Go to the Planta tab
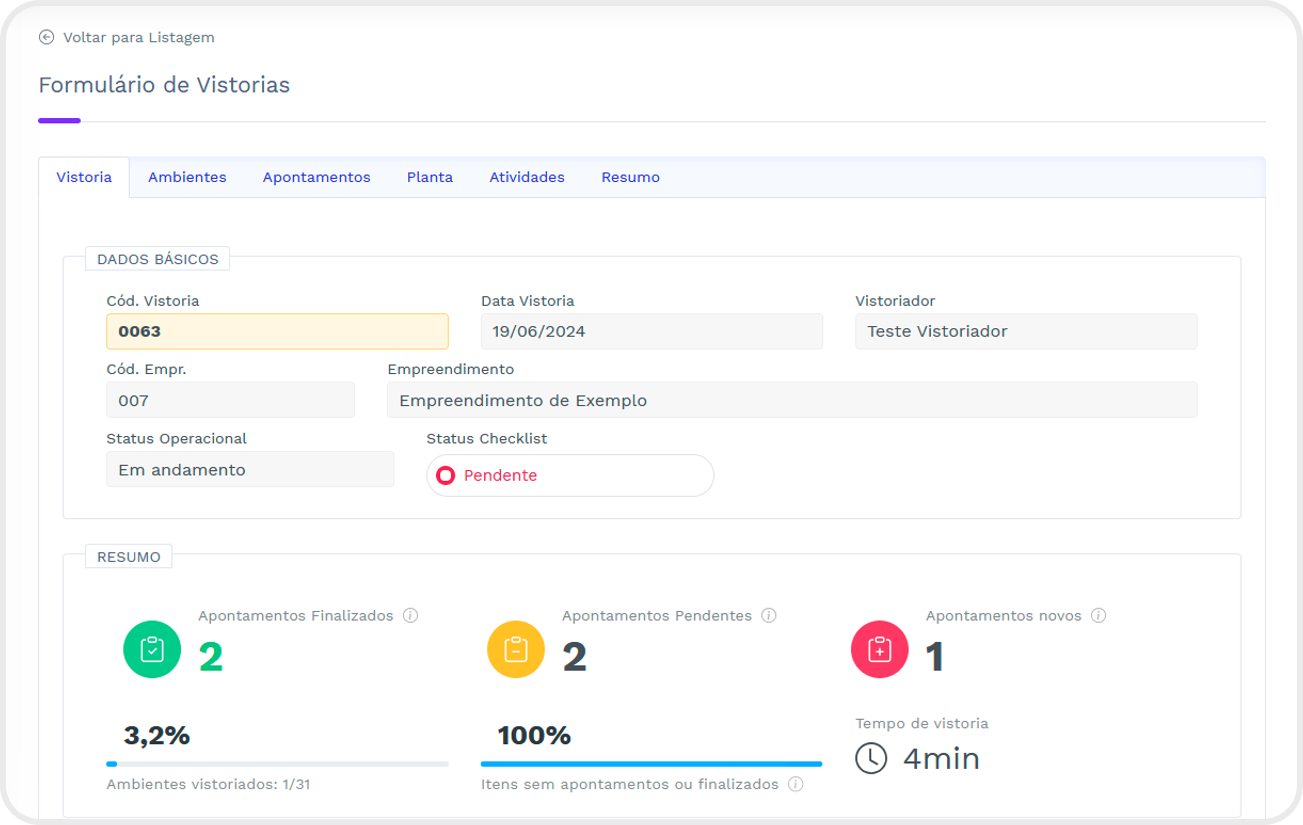Screen dimensions: 1303x825 [430, 177]
